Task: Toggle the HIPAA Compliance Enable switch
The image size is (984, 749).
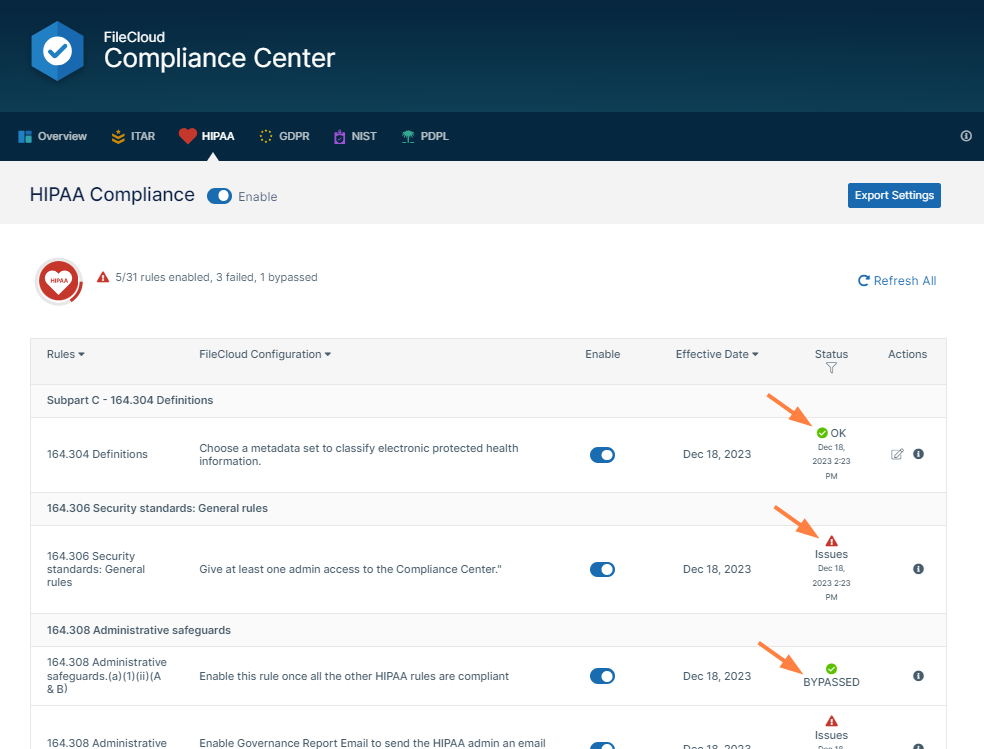Action: pyautogui.click(x=219, y=196)
